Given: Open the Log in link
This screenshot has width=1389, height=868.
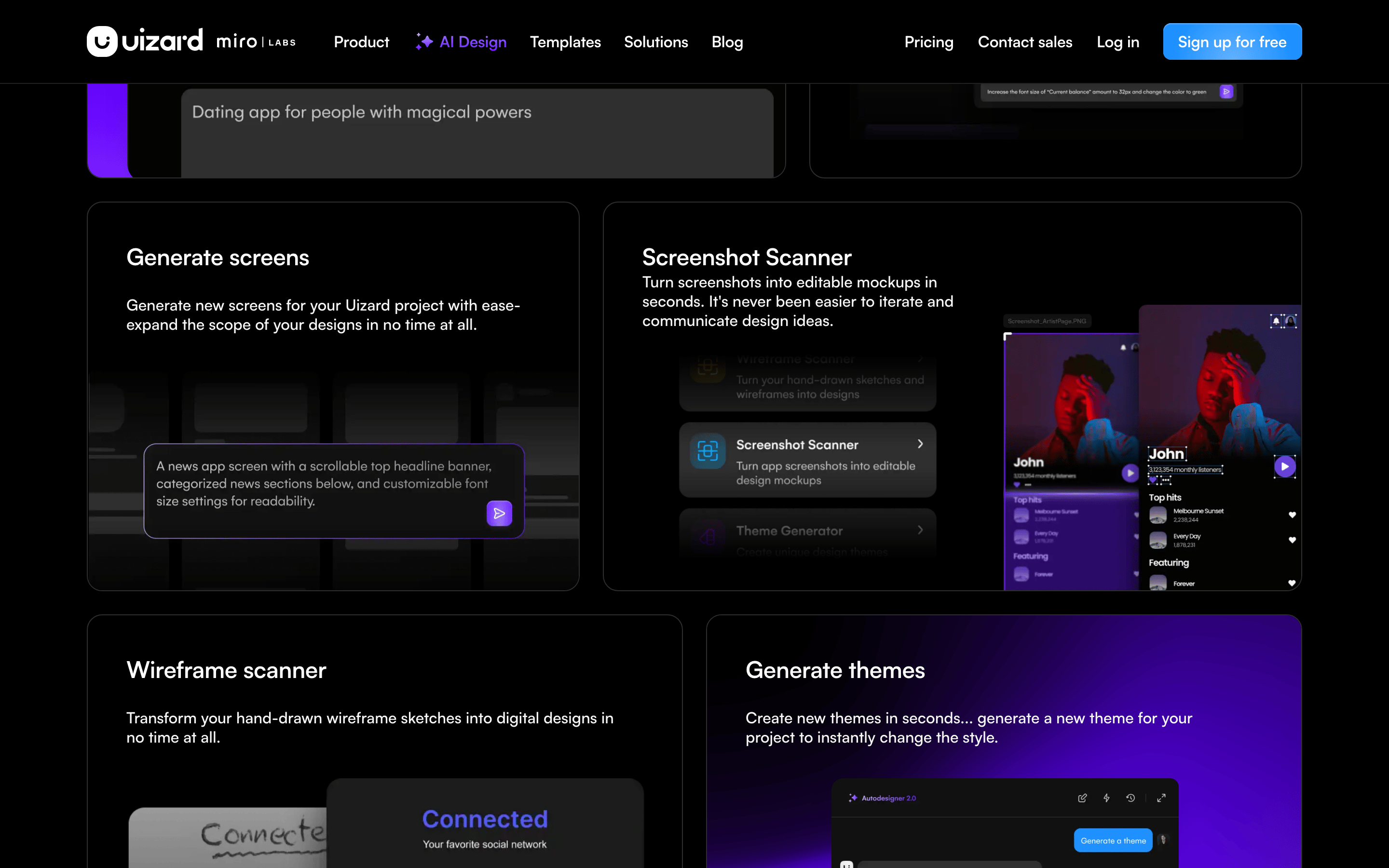Looking at the screenshot, I should pos(1117,42).
